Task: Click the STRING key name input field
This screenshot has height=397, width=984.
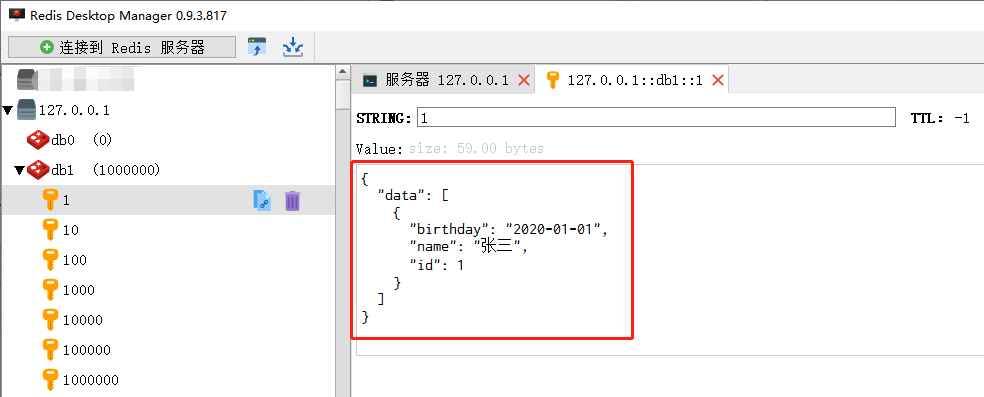Action: 656,117
